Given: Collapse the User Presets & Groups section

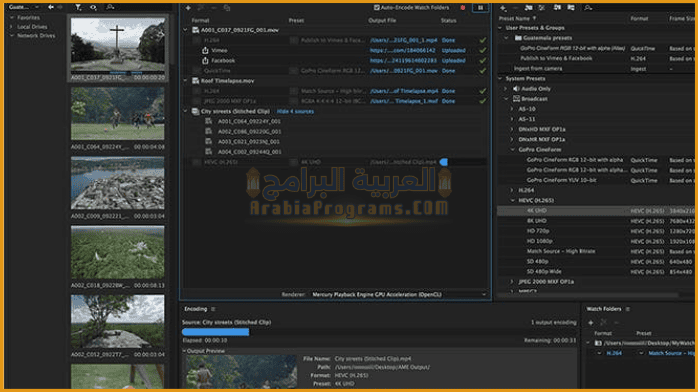Looking at the screenshot, I should pyautogui.click(x=500, y=28).
